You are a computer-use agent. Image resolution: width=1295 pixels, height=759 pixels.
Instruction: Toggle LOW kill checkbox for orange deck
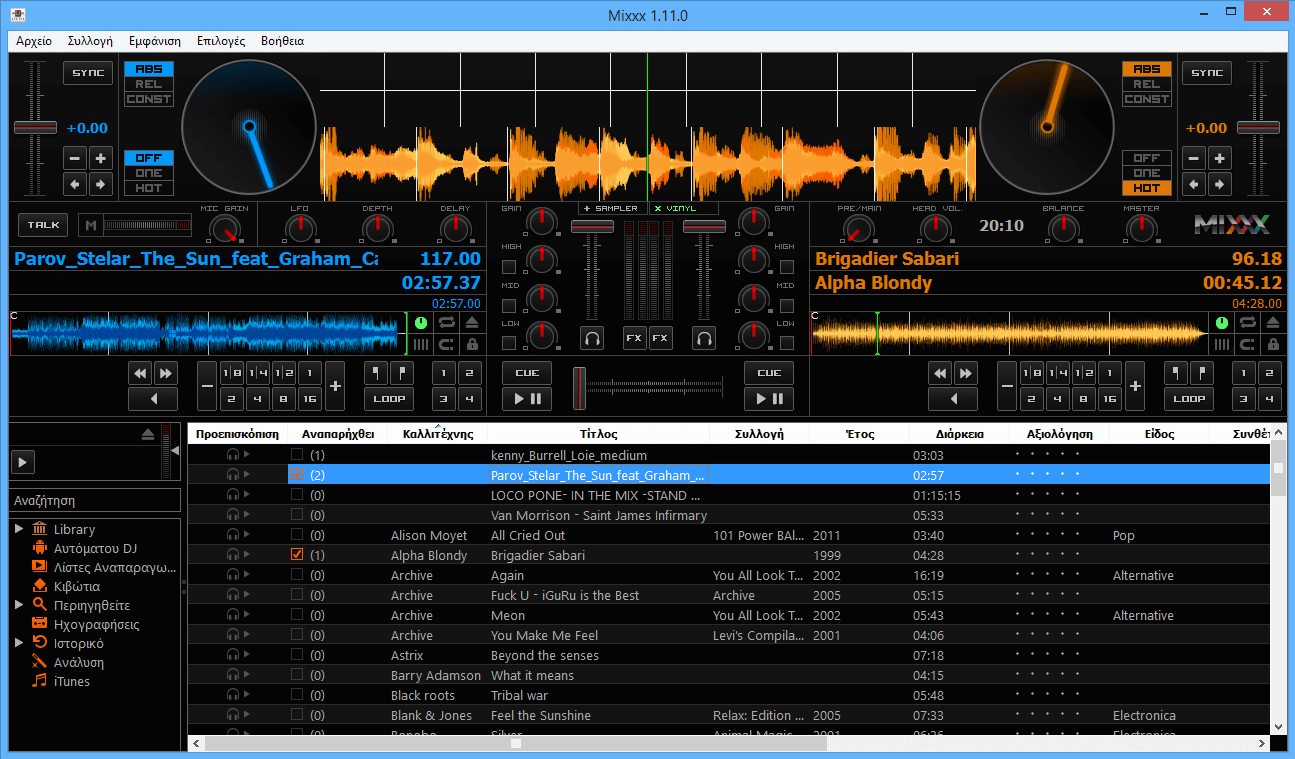point(786,343)
